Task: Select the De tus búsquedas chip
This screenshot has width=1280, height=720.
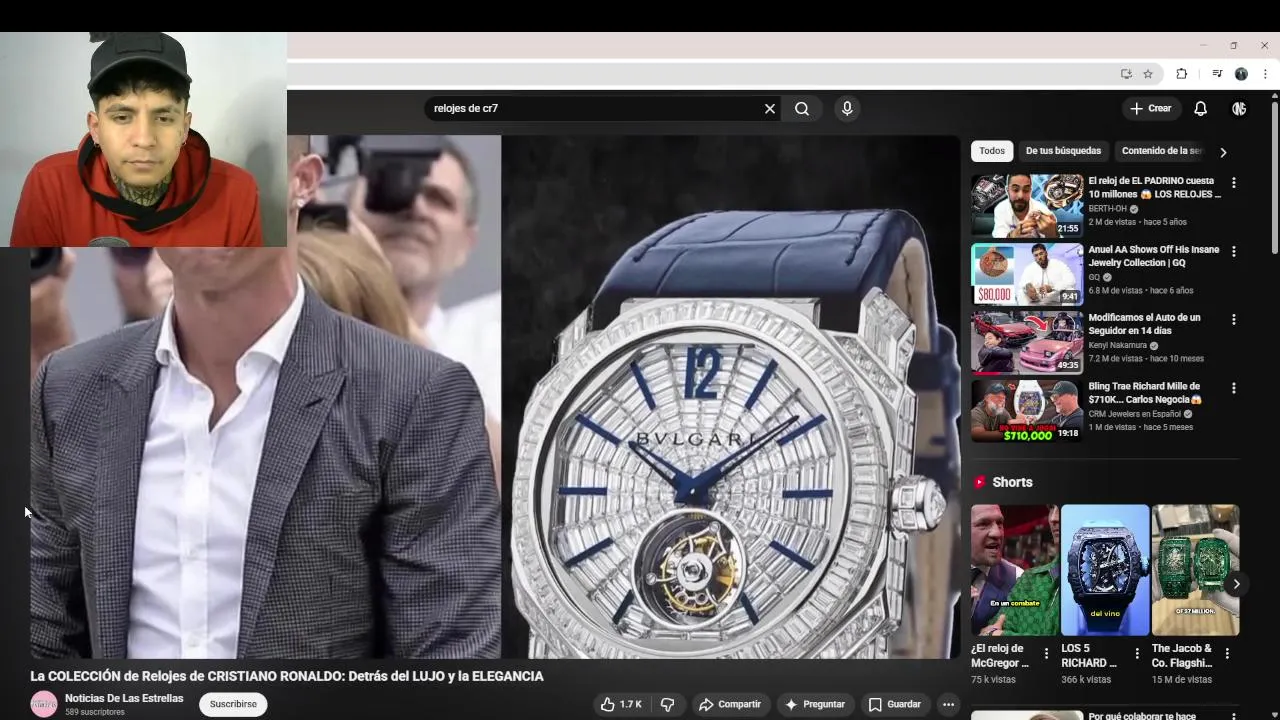Action: click(1063, 151)
